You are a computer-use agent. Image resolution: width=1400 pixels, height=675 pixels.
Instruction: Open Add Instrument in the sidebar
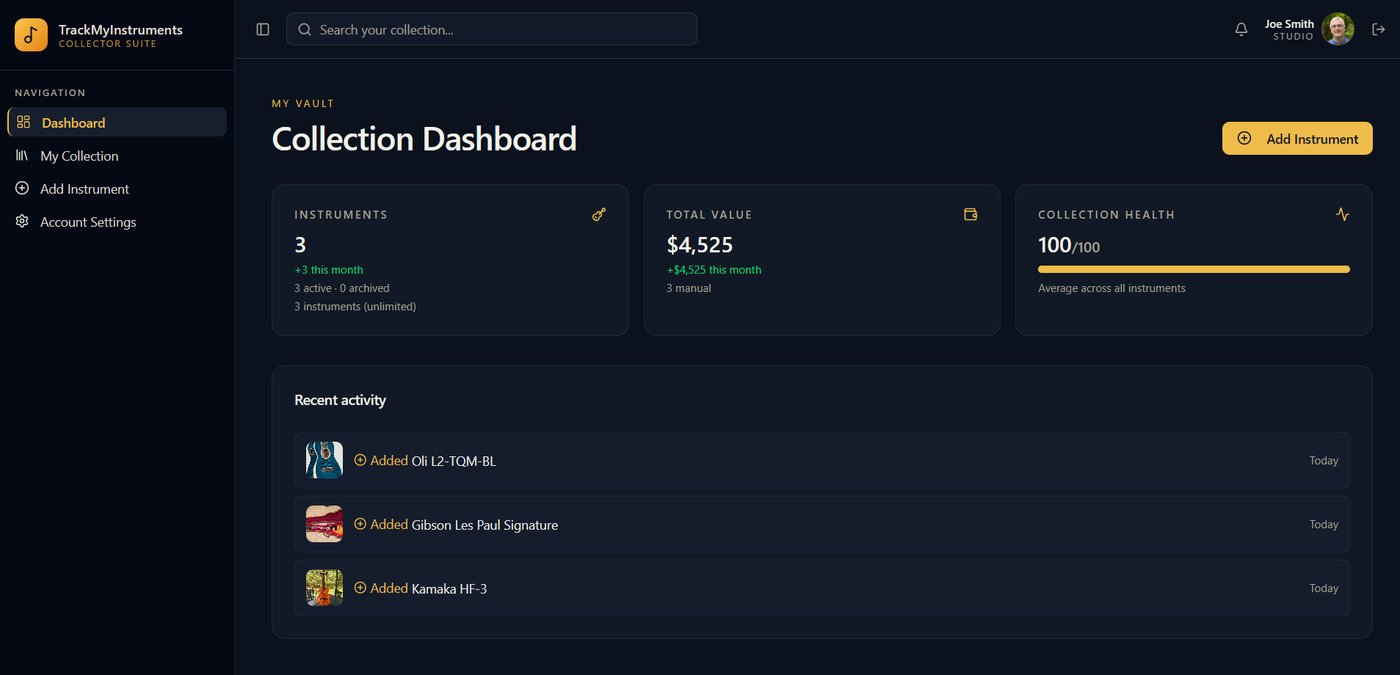point(117,189)
